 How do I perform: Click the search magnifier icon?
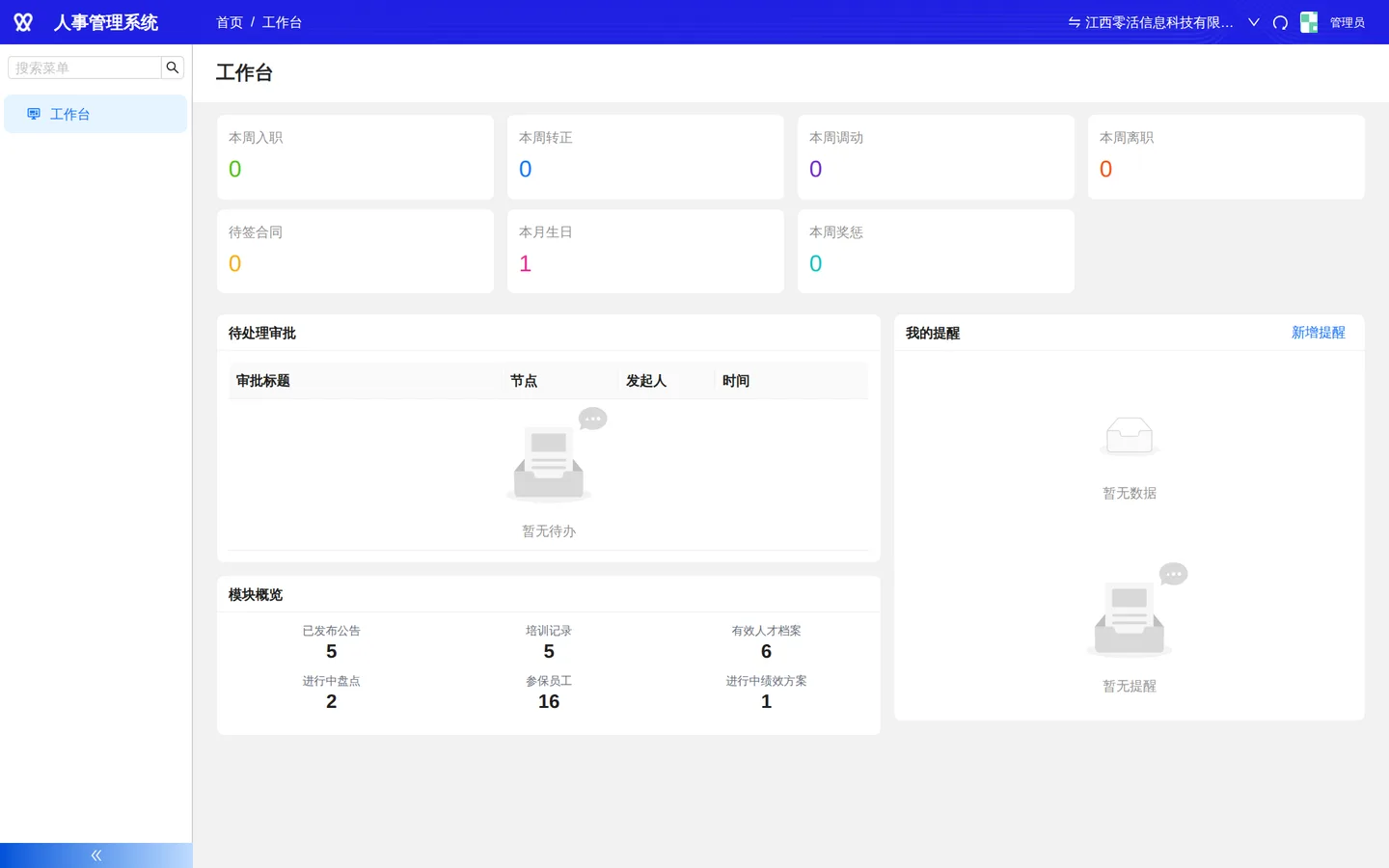(173, 68)
